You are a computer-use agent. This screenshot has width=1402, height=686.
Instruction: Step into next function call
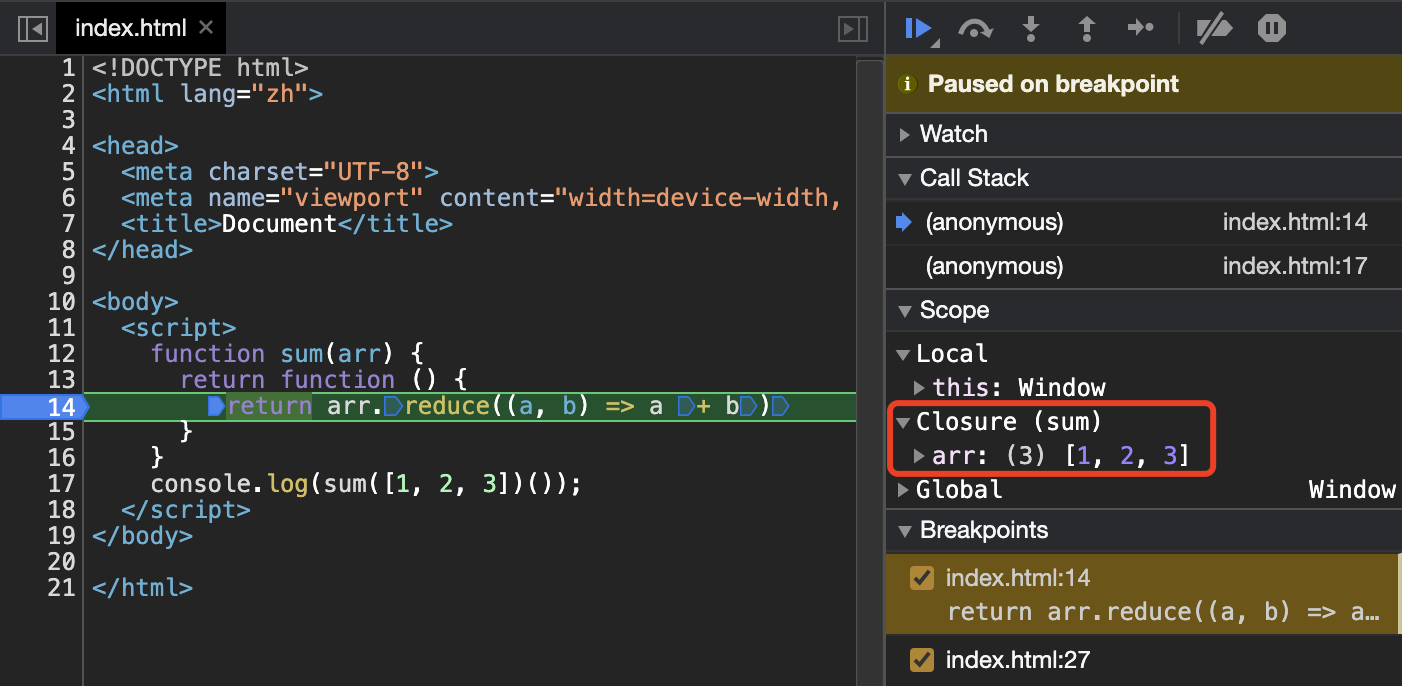point(1030,28)
